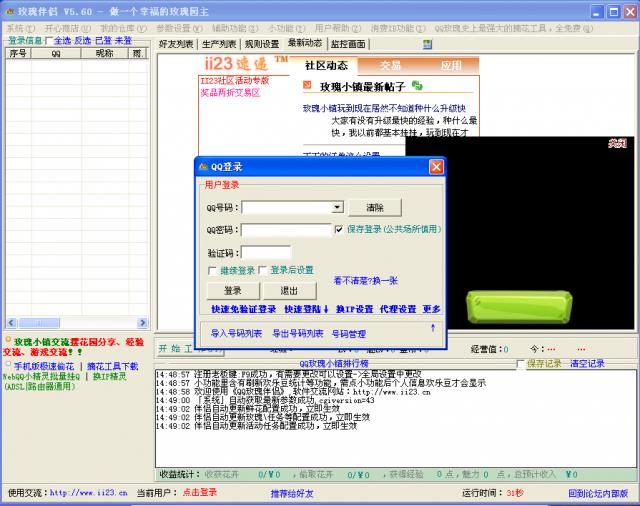Screen dimensions: 640x506
Task: Uncheck 保存登录 (公共场所慎用)
Action: click(x=338, y=229)
